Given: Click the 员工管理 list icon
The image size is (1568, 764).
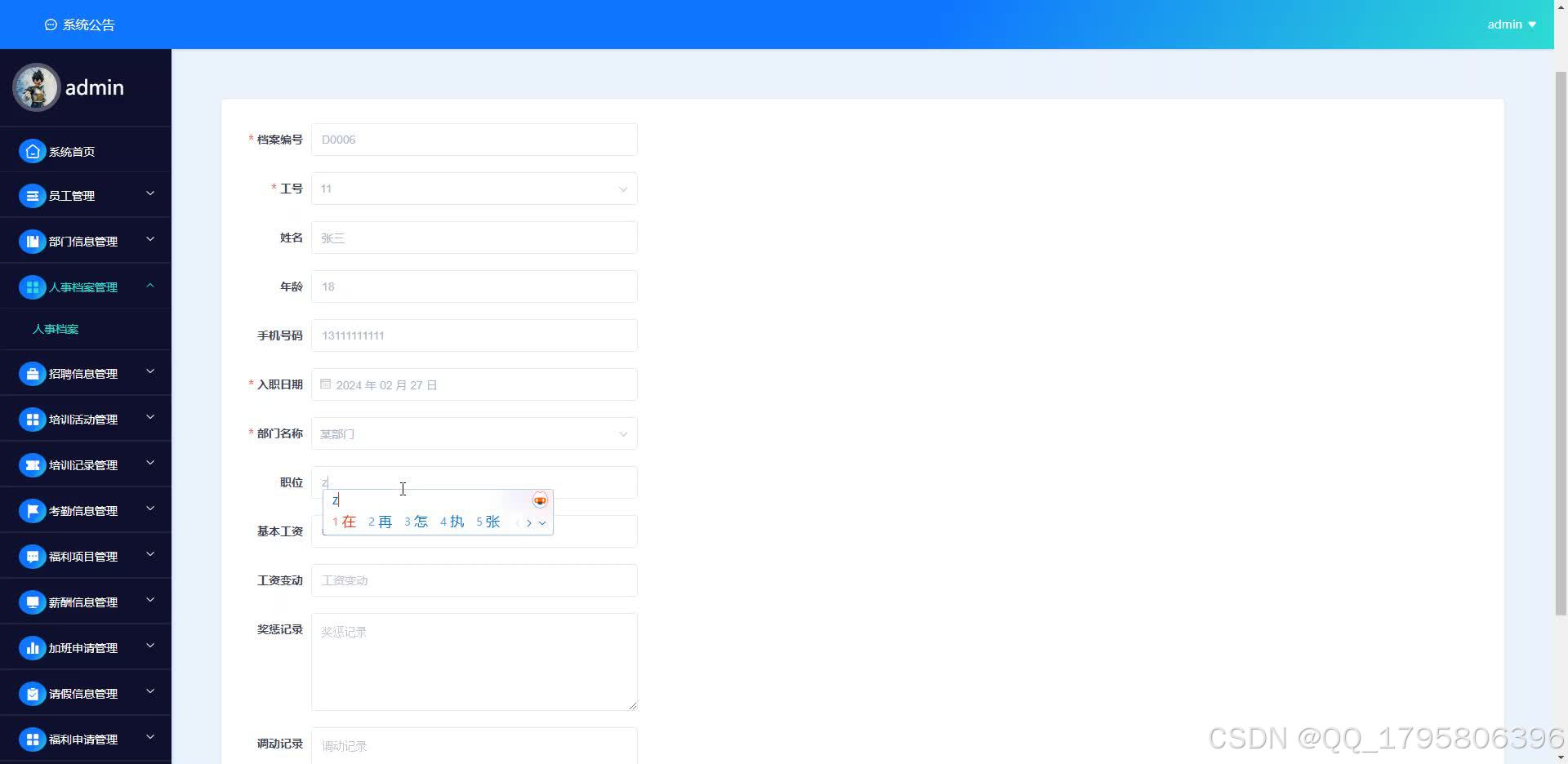Looking at the screenshot, I should (32, 196).
